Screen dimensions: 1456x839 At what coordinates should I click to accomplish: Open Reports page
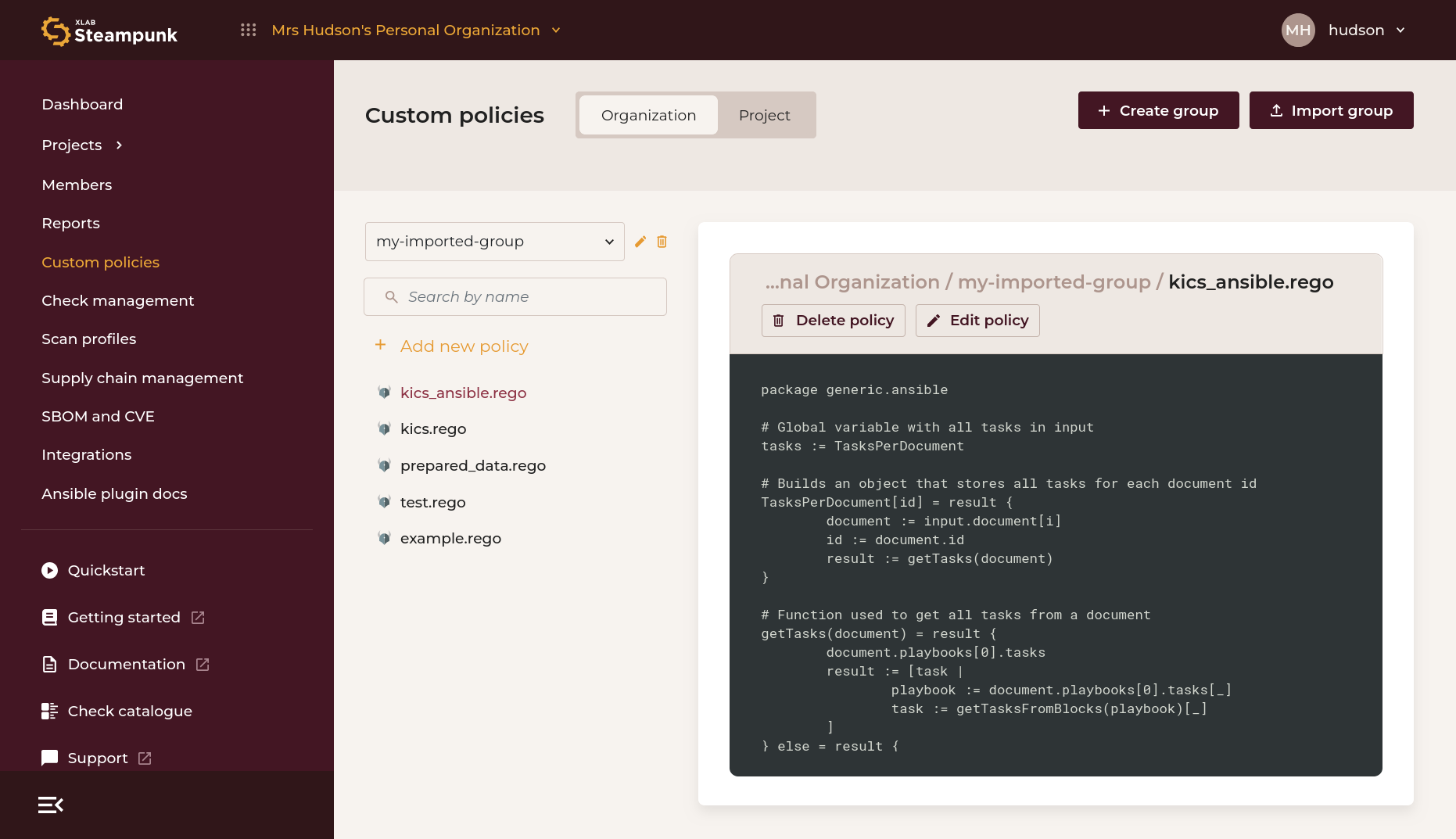coord(70,224)
